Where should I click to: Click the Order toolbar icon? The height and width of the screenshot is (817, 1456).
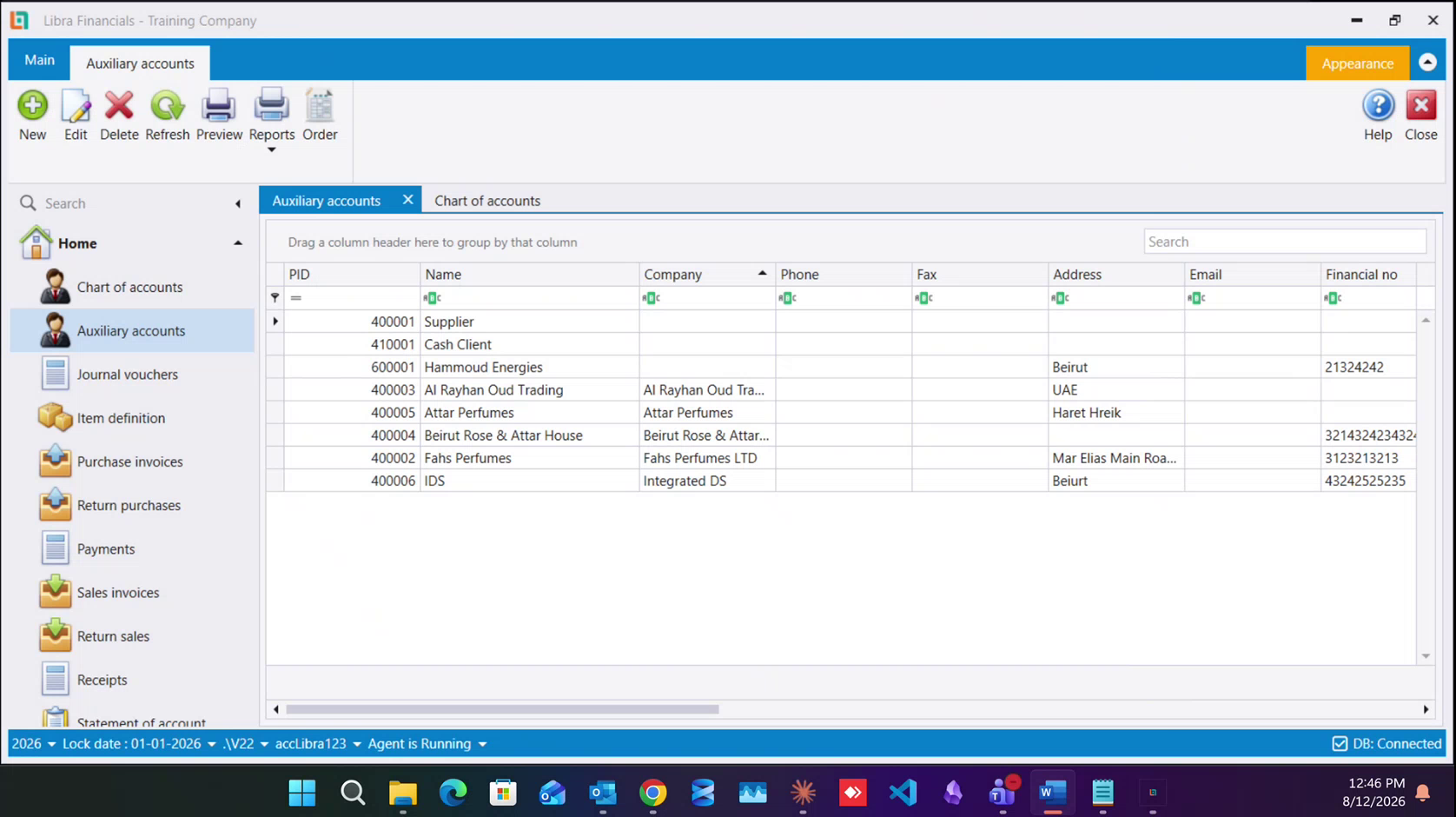(320, 106)
